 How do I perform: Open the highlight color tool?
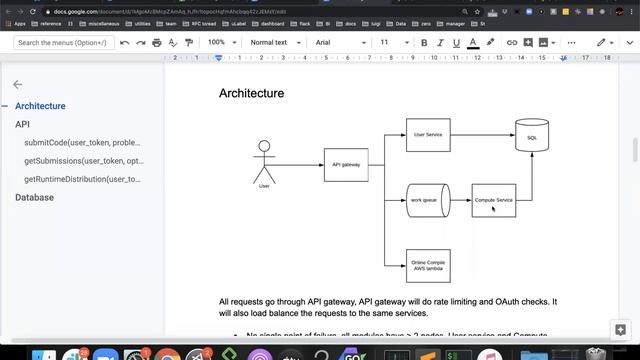[x=490, y=42]
